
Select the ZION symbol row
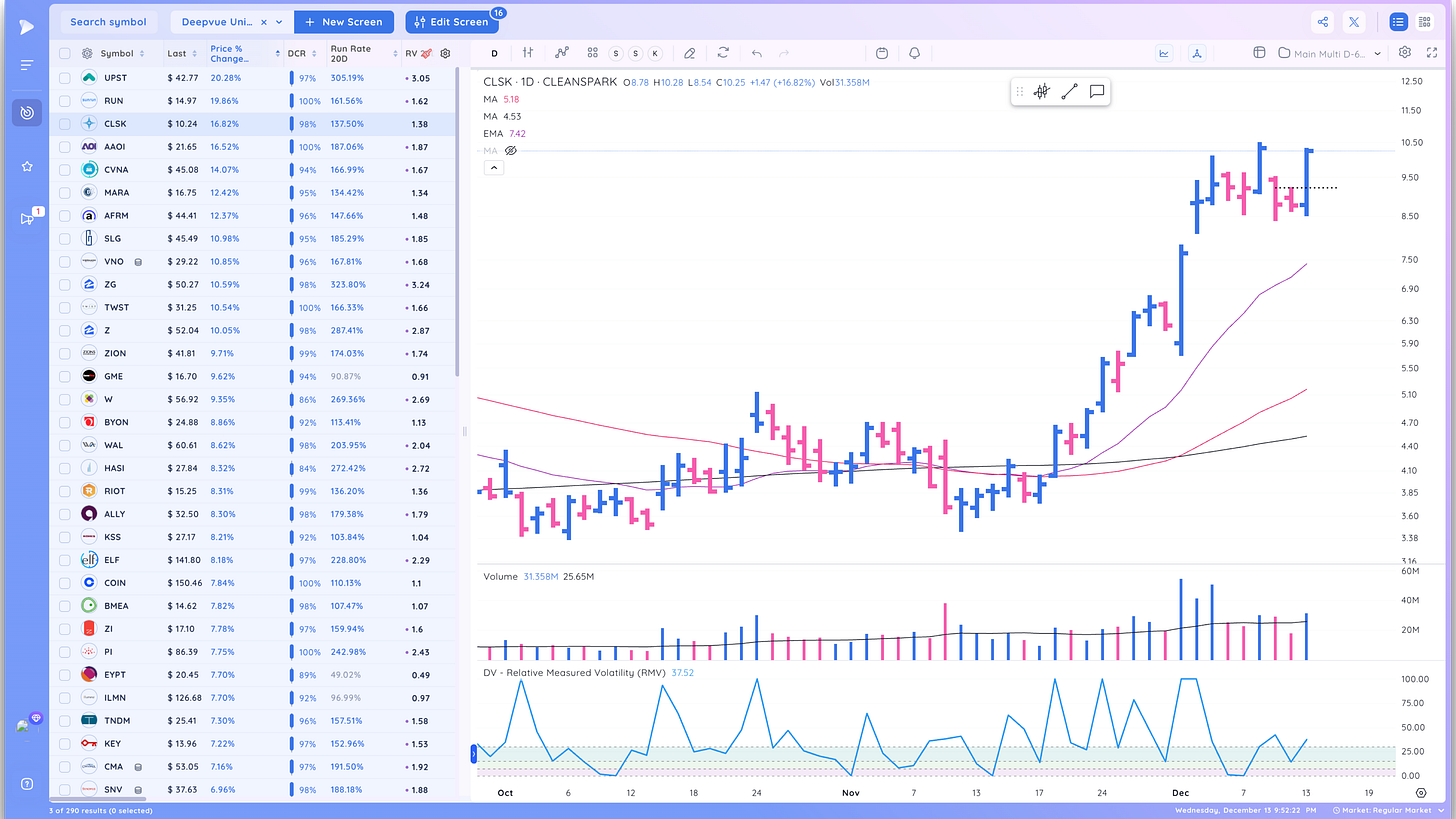(253, 353)
